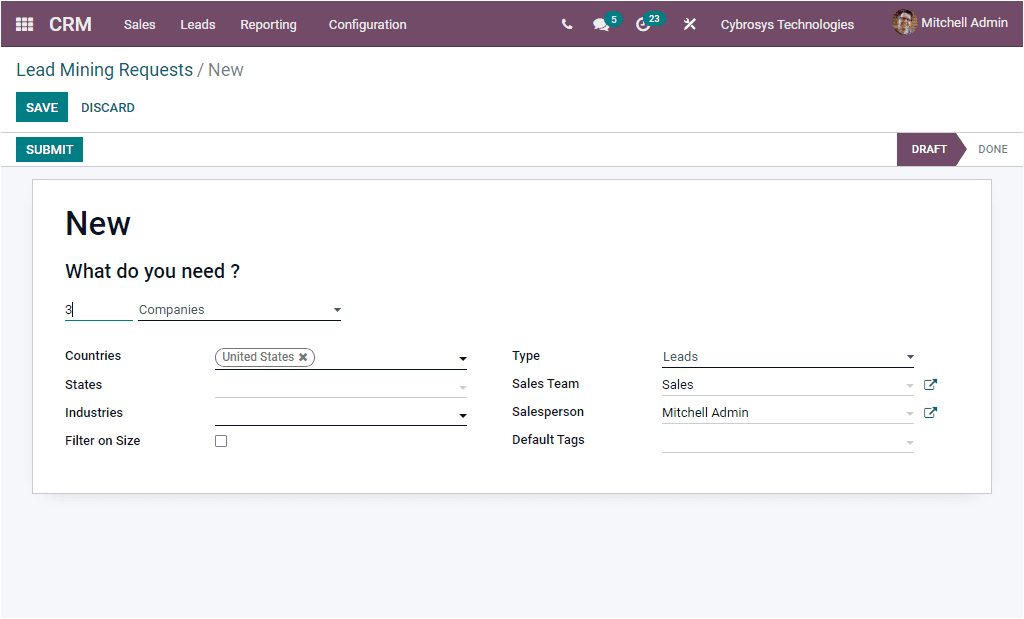Screen dimensions: 1024x619
Task: Discard the new lead mining request
Action: coord(107,107)
